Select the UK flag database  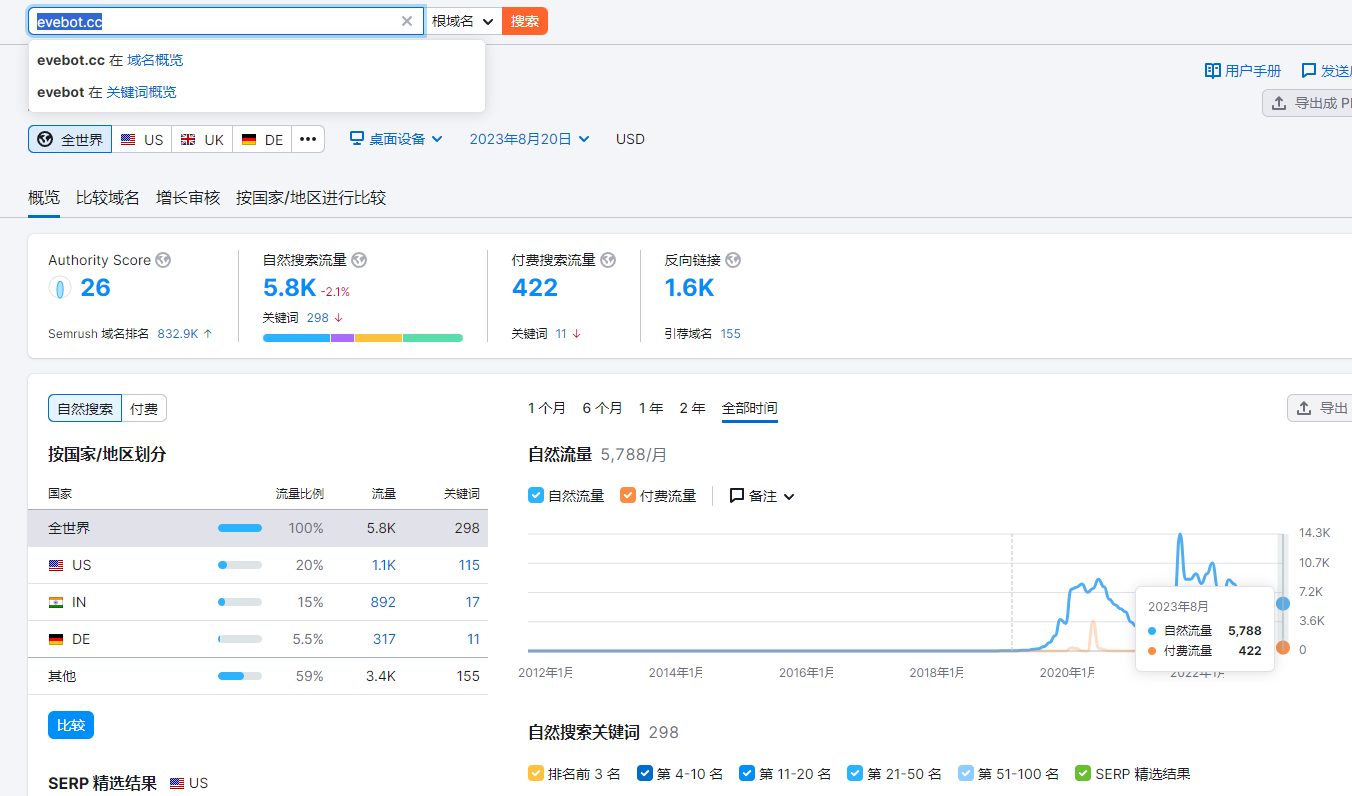[x=202, y=139]
